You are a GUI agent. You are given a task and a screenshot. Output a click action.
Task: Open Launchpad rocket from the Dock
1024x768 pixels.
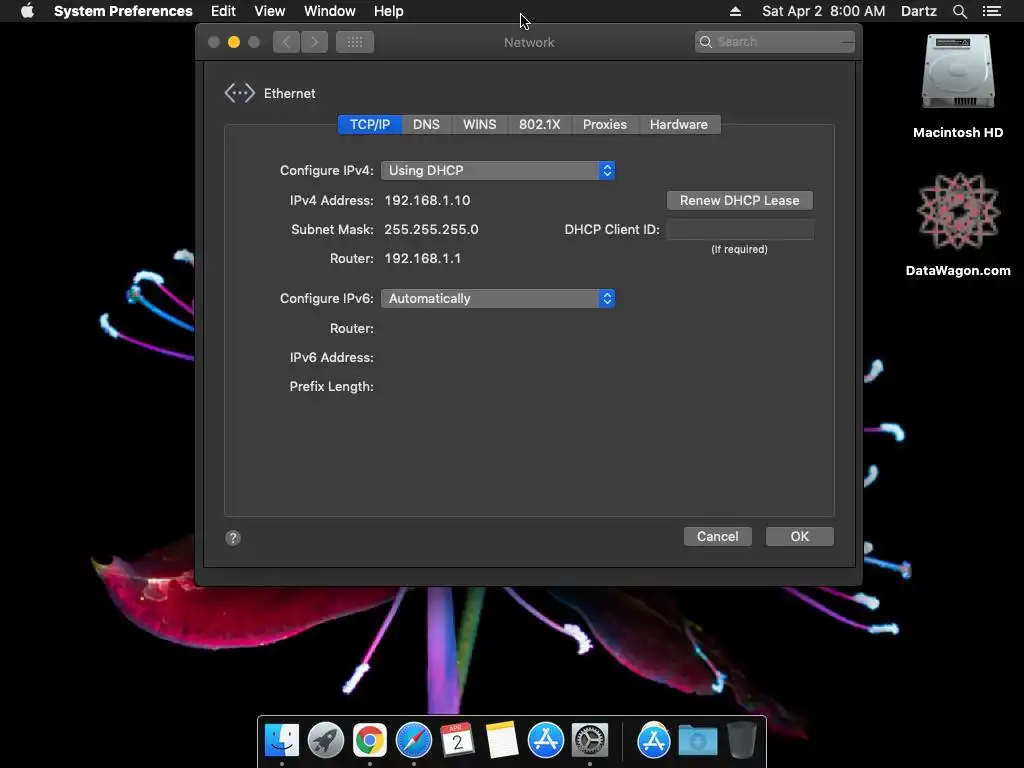point(326,740)
